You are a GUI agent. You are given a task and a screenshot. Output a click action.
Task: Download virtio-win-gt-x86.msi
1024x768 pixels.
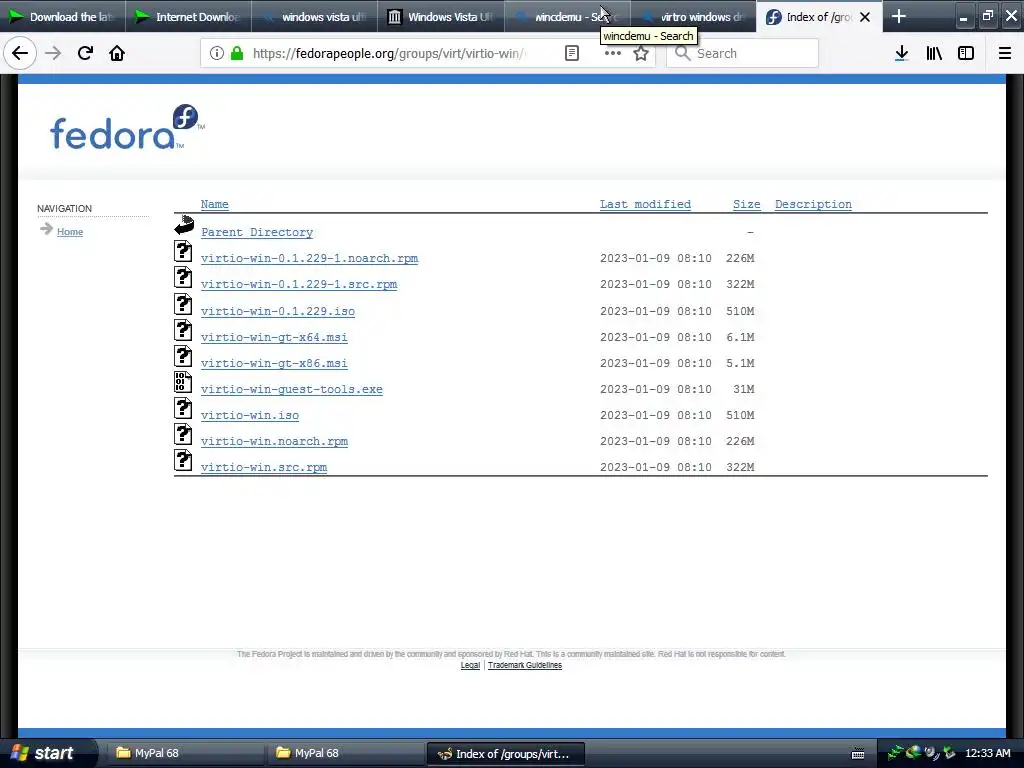274,364
